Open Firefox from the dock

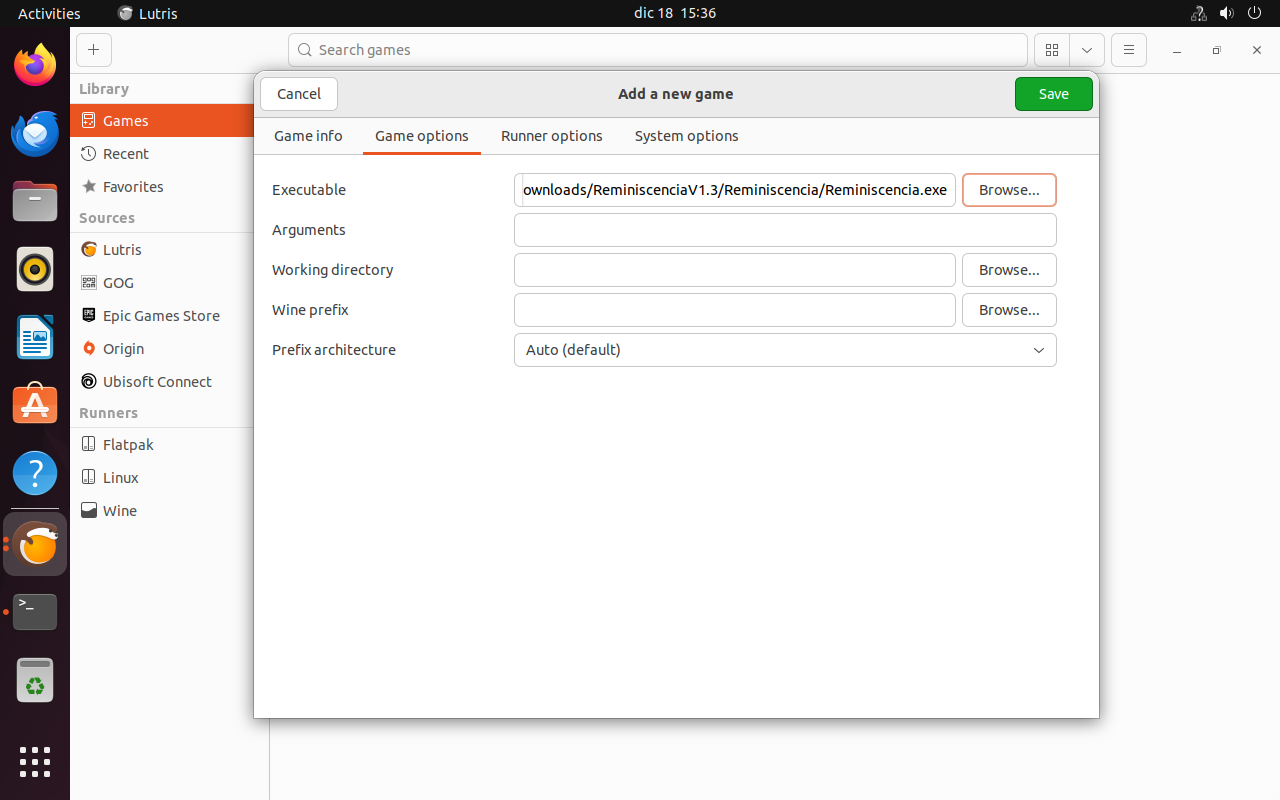(x=35, y=65)
